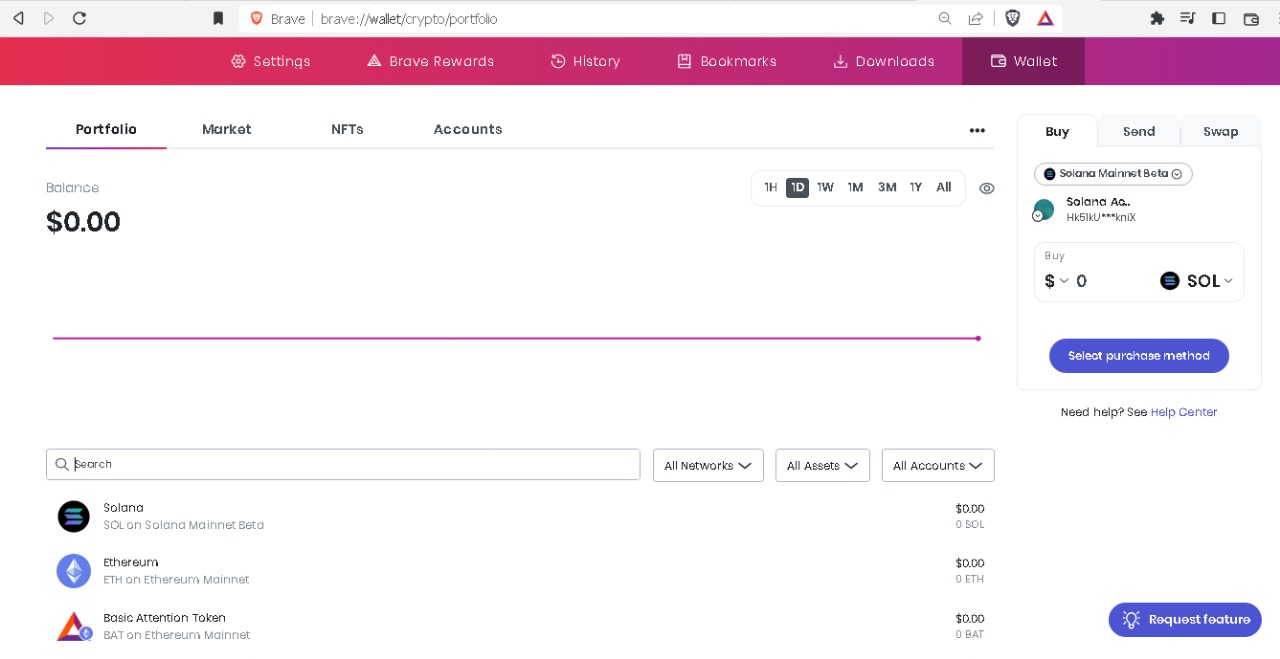Viewport: 1280px width, 659px height.
Task: Click the Solana account avatar icon
Action: (1043, 210)
